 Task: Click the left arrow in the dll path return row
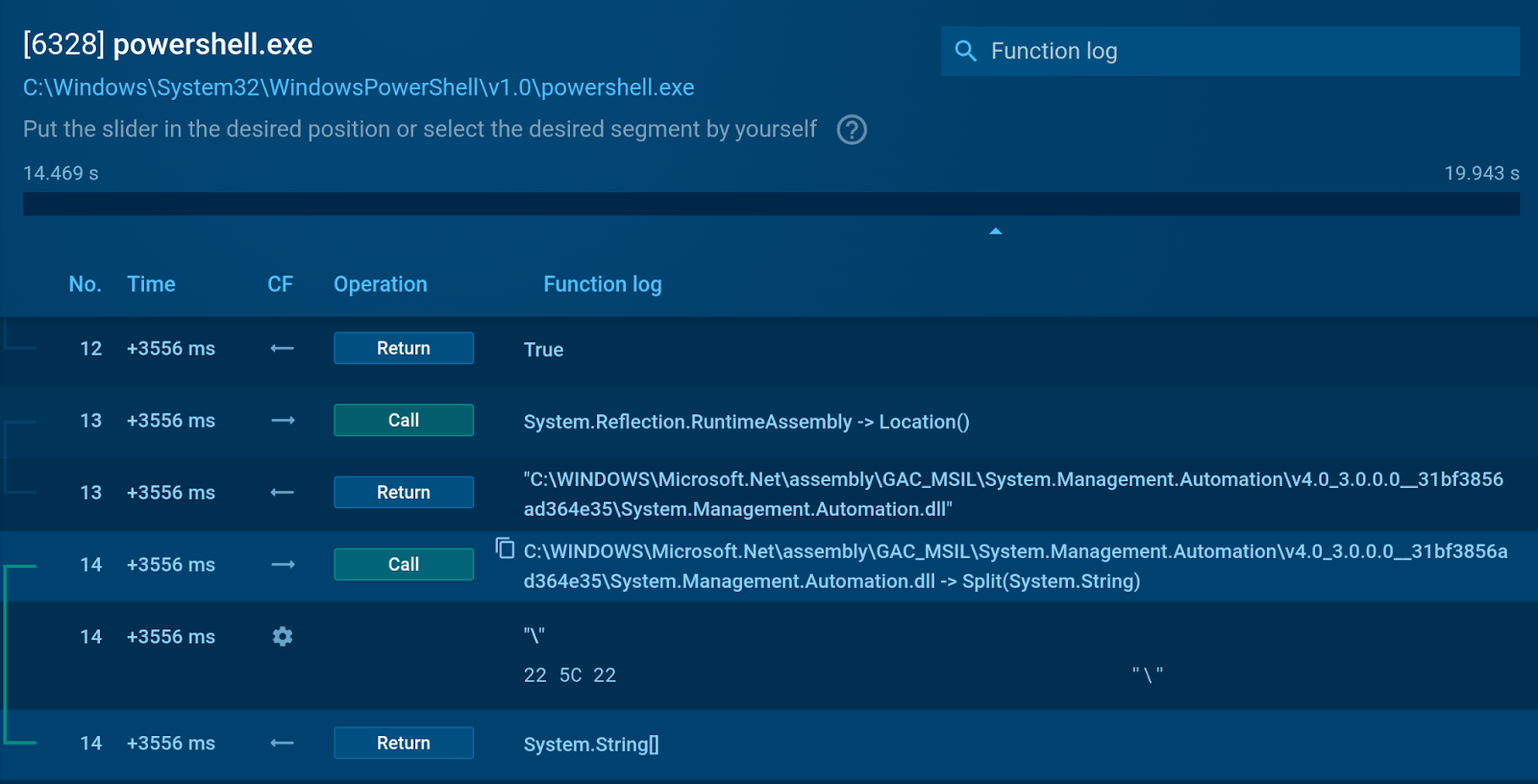pos(282,492)
